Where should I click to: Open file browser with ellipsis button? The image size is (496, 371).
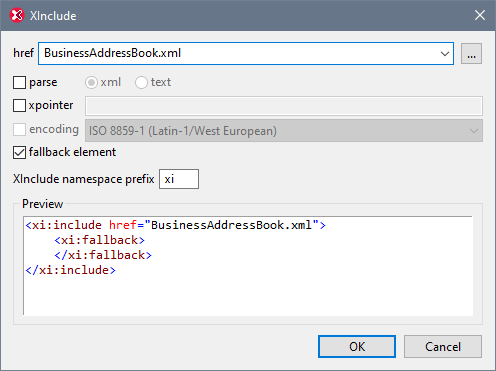point(471,53)
